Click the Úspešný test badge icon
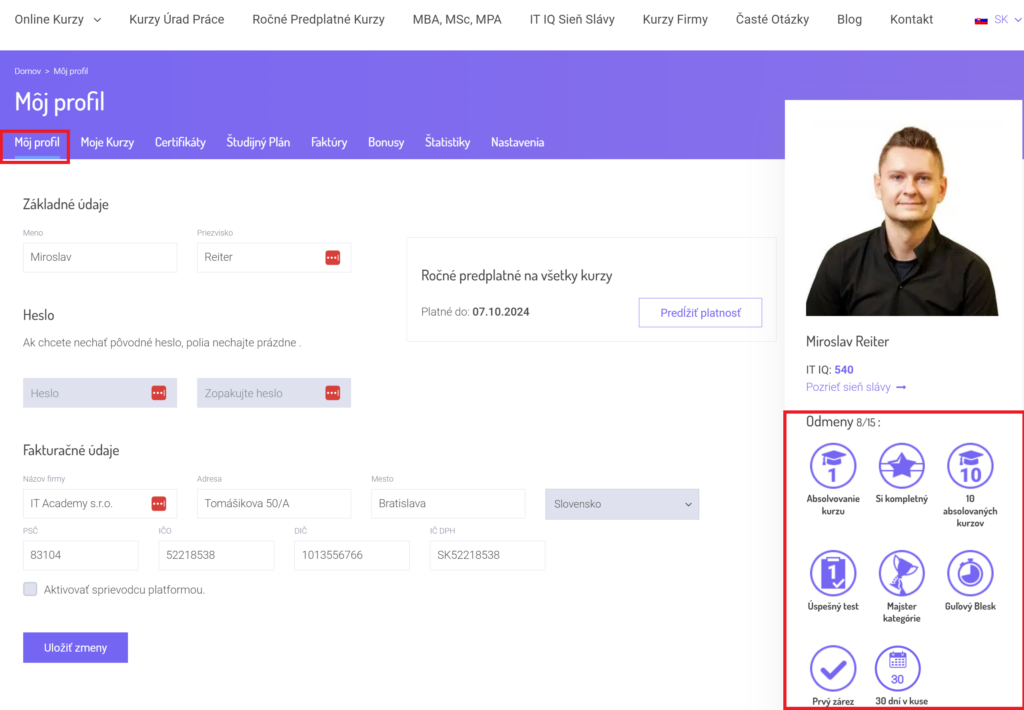 tap(833, 573)
